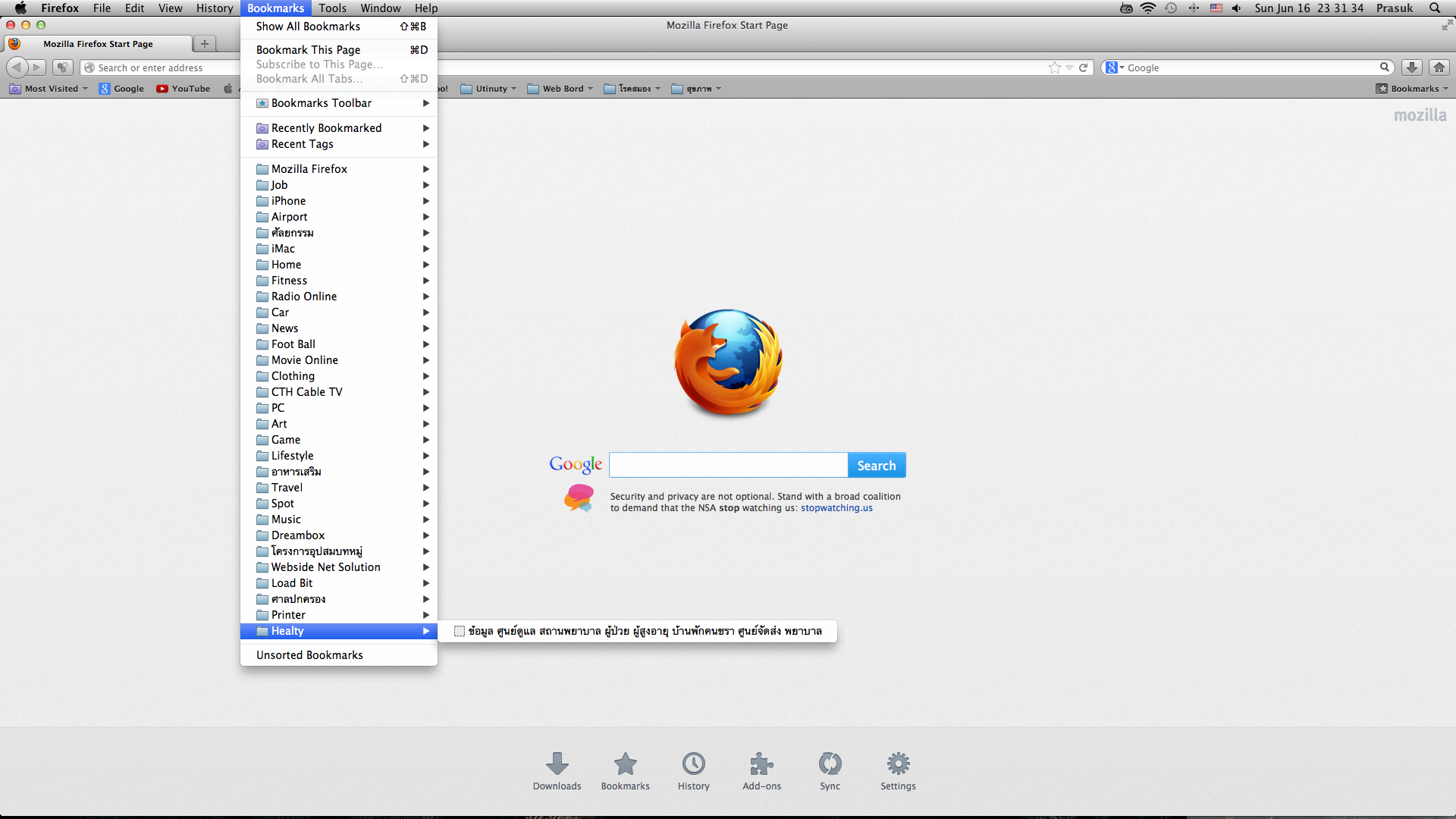Open the Wi-Fi status menu
Image resolution: width=1456 pixels, height=819 pixels.
pos(1148,8)
